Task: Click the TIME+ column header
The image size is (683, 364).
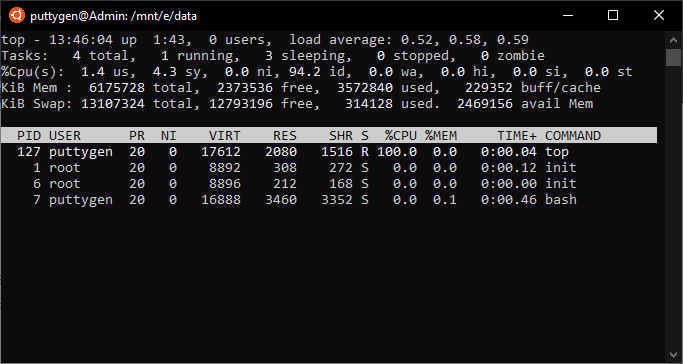Action: pos(517,136)
